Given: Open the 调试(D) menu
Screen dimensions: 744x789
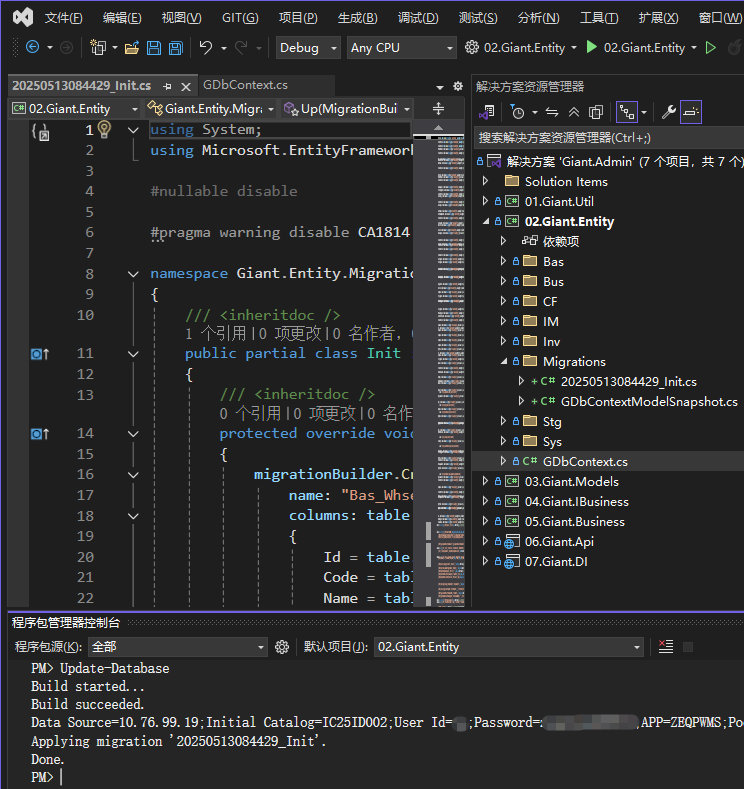Looking at the screenshot, I should [x=417, y=18].
